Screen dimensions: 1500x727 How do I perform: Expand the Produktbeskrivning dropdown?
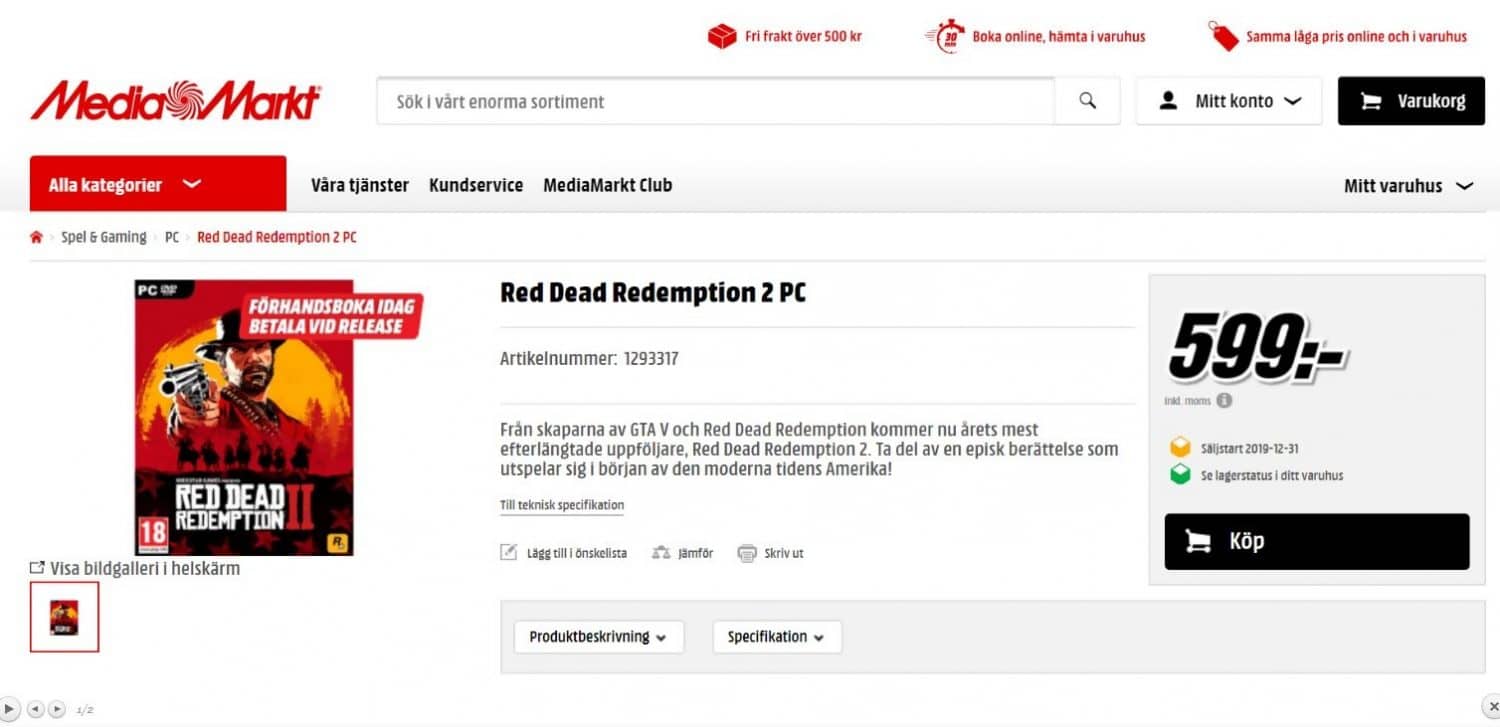click(599, 637)
